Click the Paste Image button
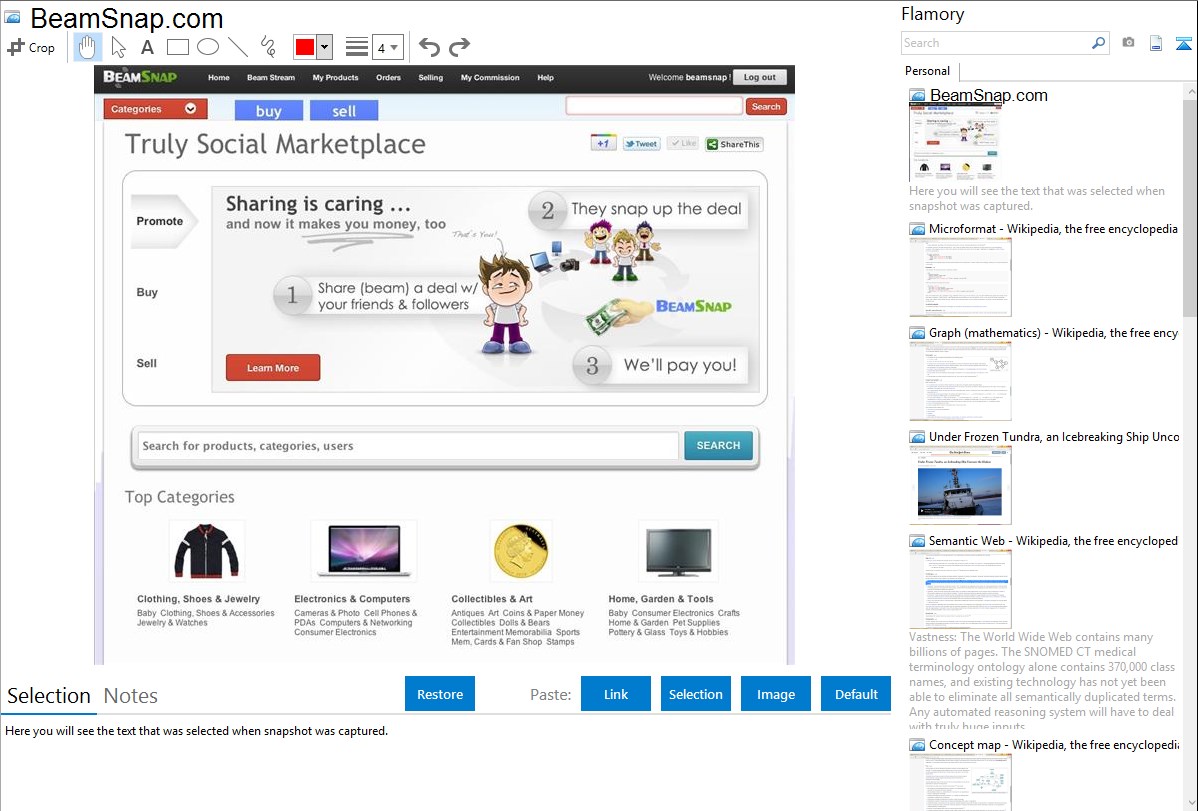This screenshot has height=811, width=1198. click(775, 694)
